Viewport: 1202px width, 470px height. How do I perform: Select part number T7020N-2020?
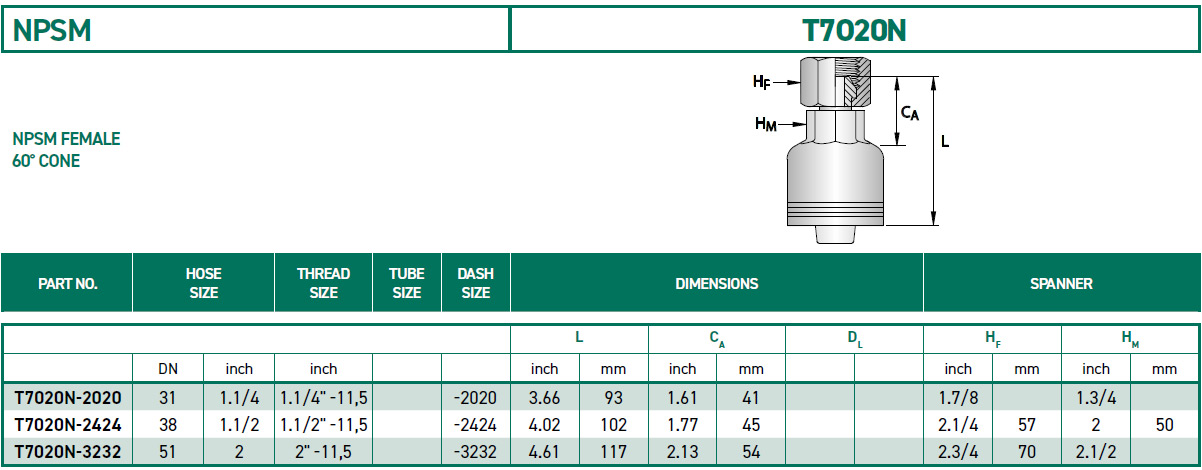point(67,397)
